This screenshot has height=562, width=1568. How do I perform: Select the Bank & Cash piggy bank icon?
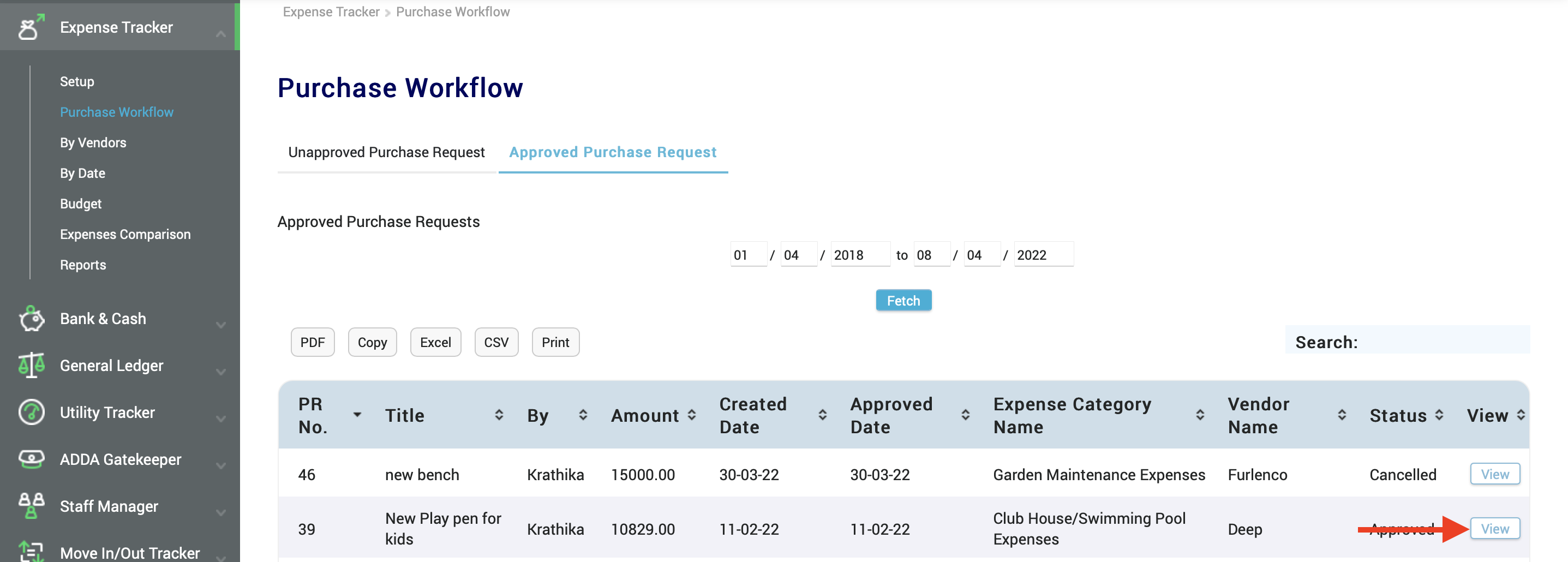click(31, 319)
